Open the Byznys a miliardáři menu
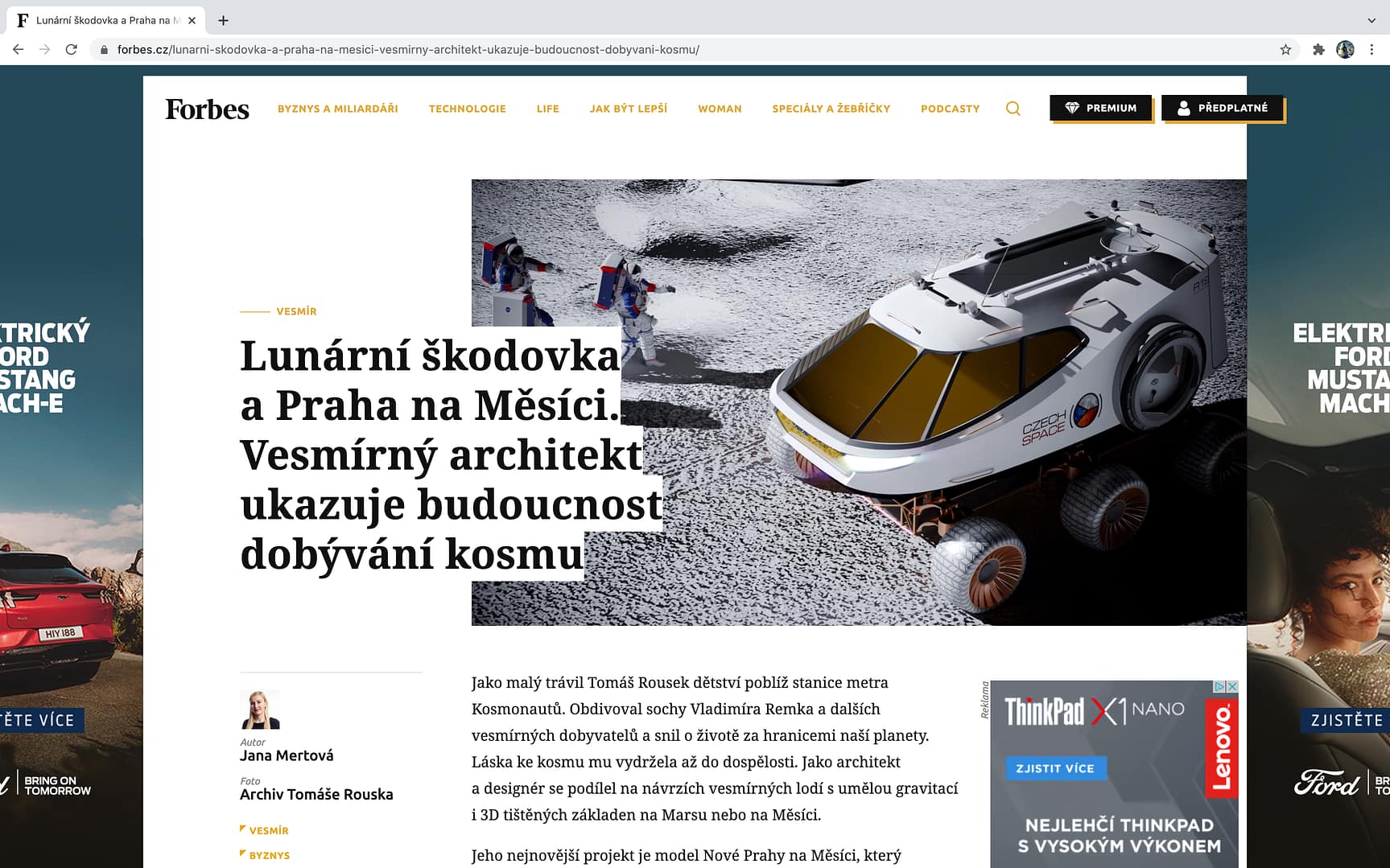The width and height of the screenshot is (1390, 868). [x=338, y=109]
